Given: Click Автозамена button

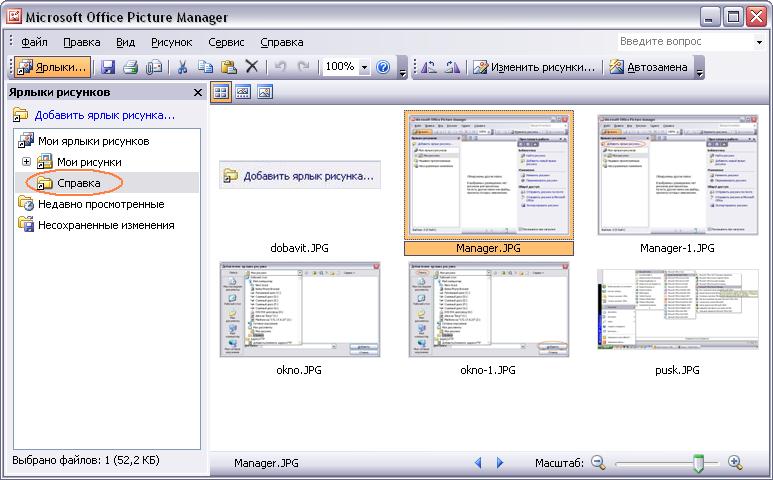Looking at the screenshot, I should point(648,67).
